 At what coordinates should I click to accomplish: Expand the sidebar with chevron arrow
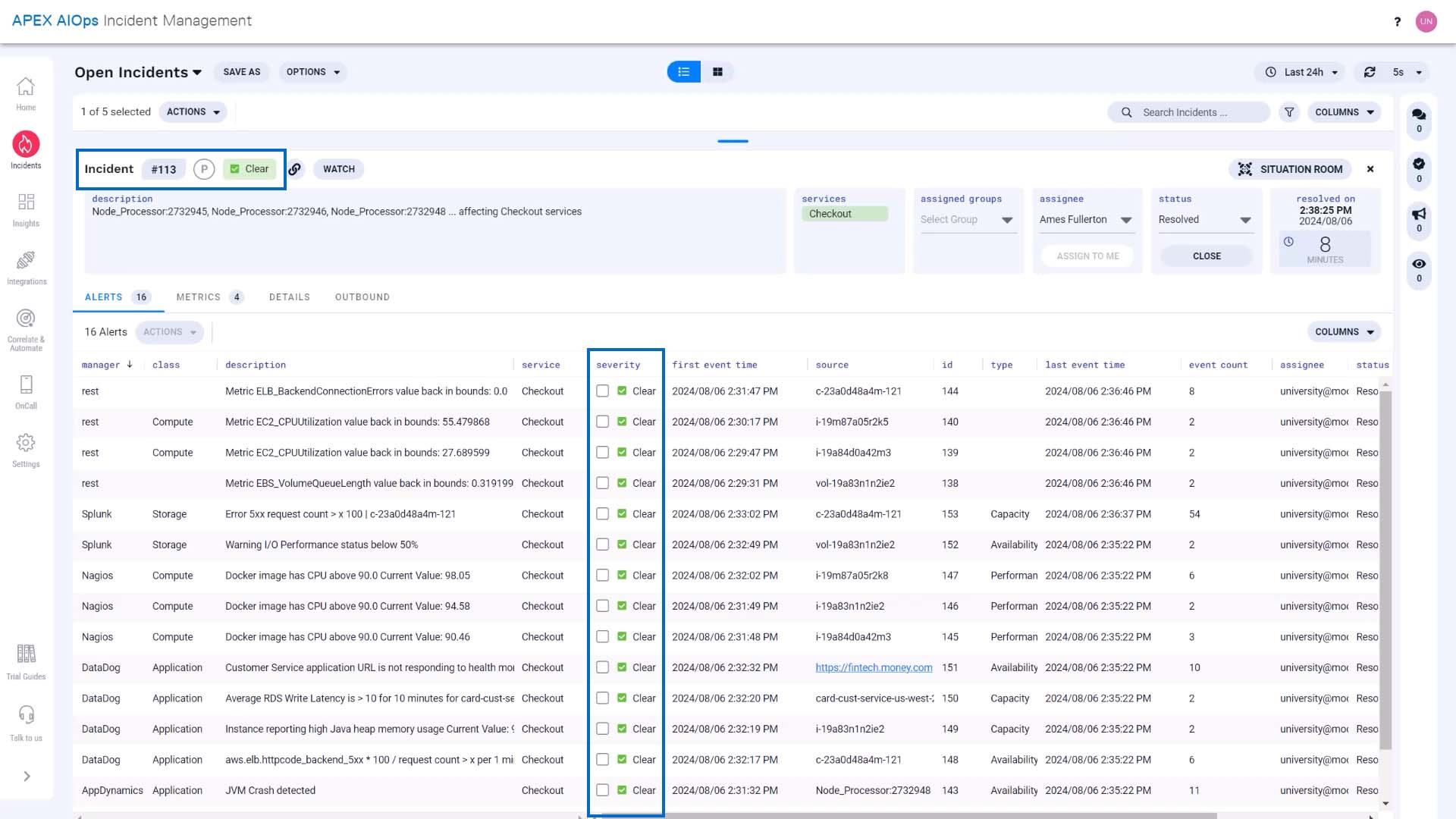coord(27,777)
